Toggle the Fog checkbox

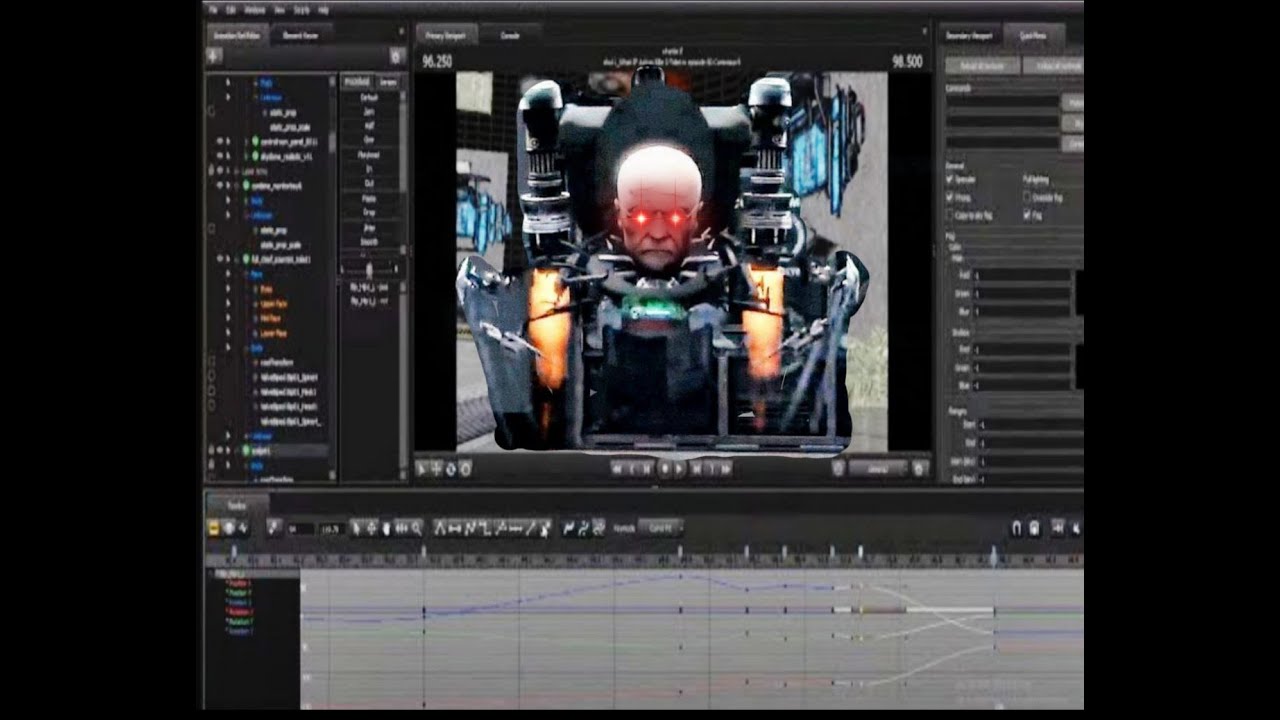[x=1028, y=214]
